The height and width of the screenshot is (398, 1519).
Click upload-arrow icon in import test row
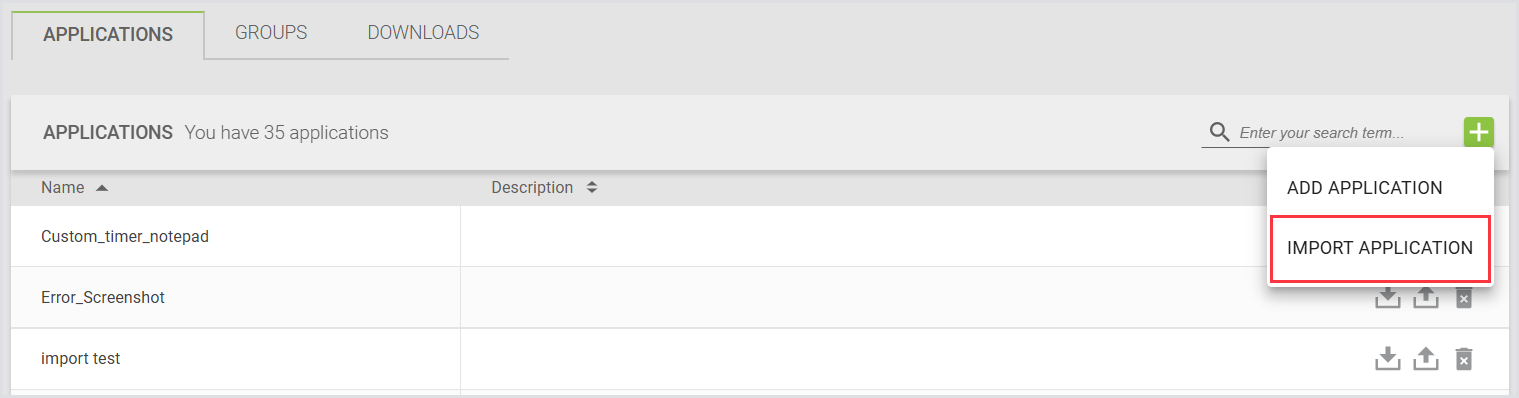[x=1425, y=359]
